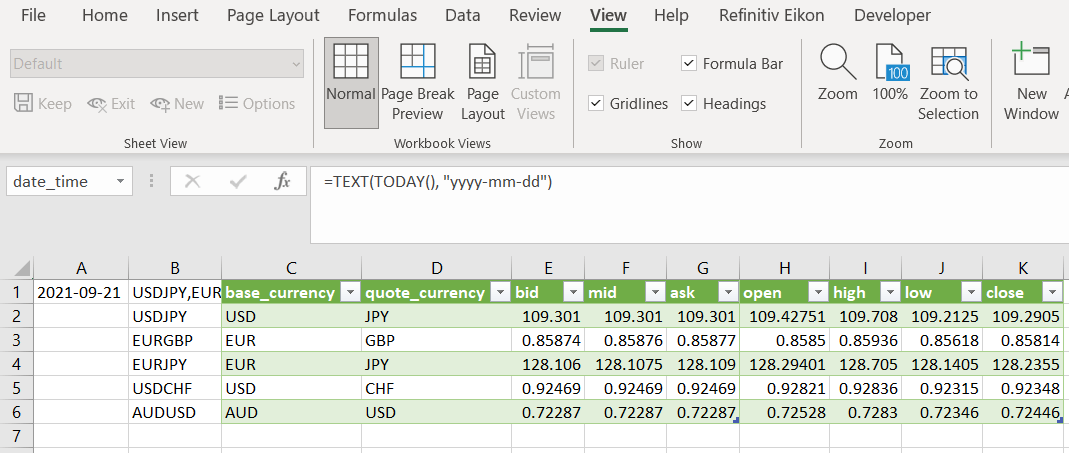Open the Refinitiv Eikon tab
The height and width of the screenshot is (453, 1069).
coord(771,15)
